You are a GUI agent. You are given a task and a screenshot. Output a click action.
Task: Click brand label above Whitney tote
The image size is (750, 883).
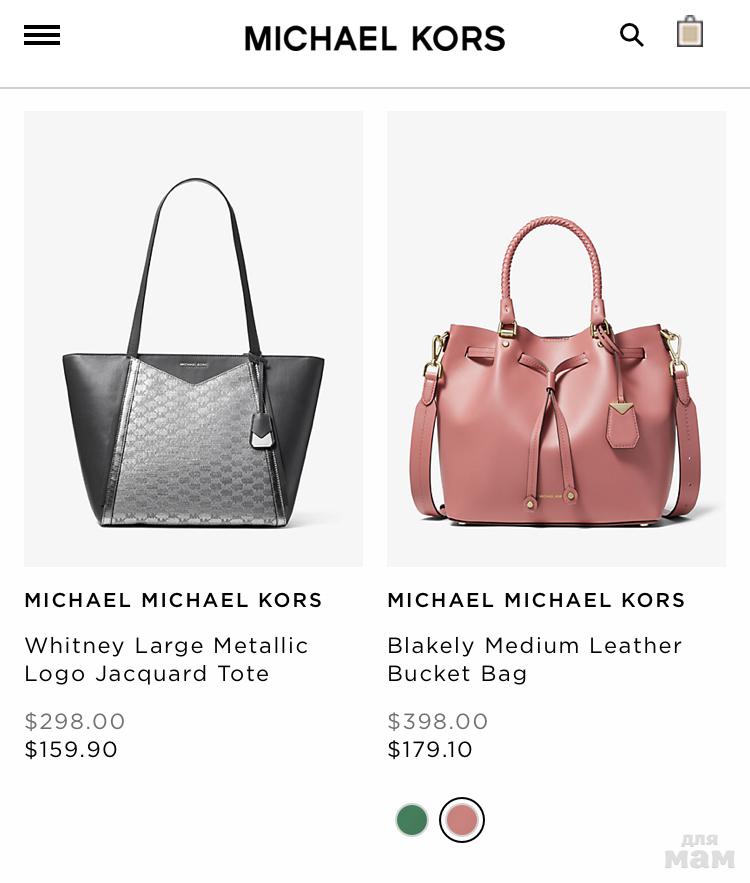point(173,600)
